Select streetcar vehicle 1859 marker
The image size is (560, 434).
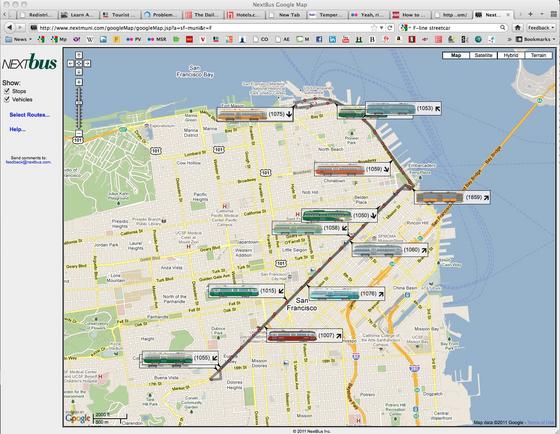452,197
